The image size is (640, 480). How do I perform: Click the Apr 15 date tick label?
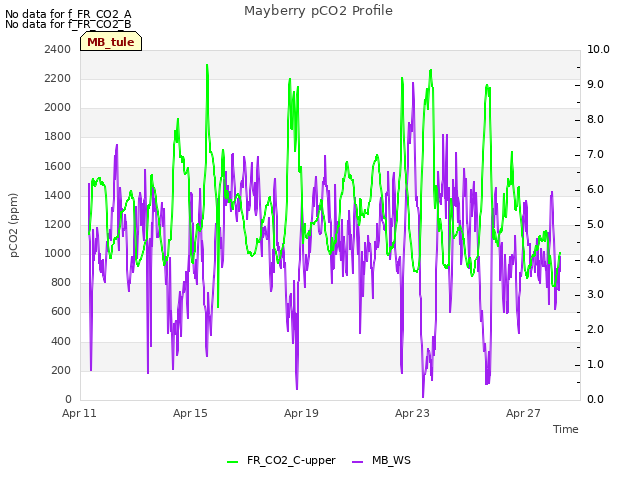coord(190,413)
